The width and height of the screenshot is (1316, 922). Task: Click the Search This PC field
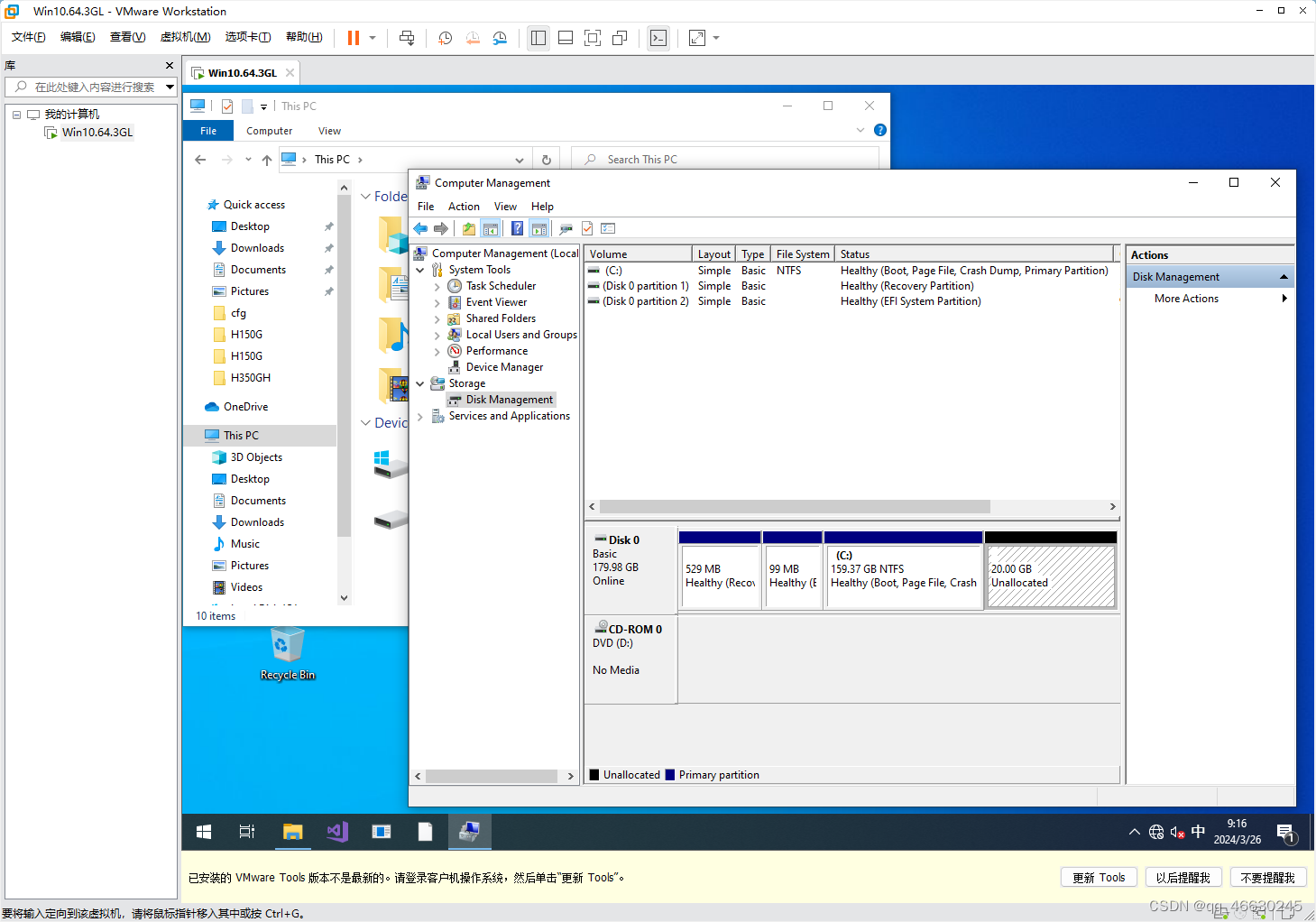pos(725,160)
